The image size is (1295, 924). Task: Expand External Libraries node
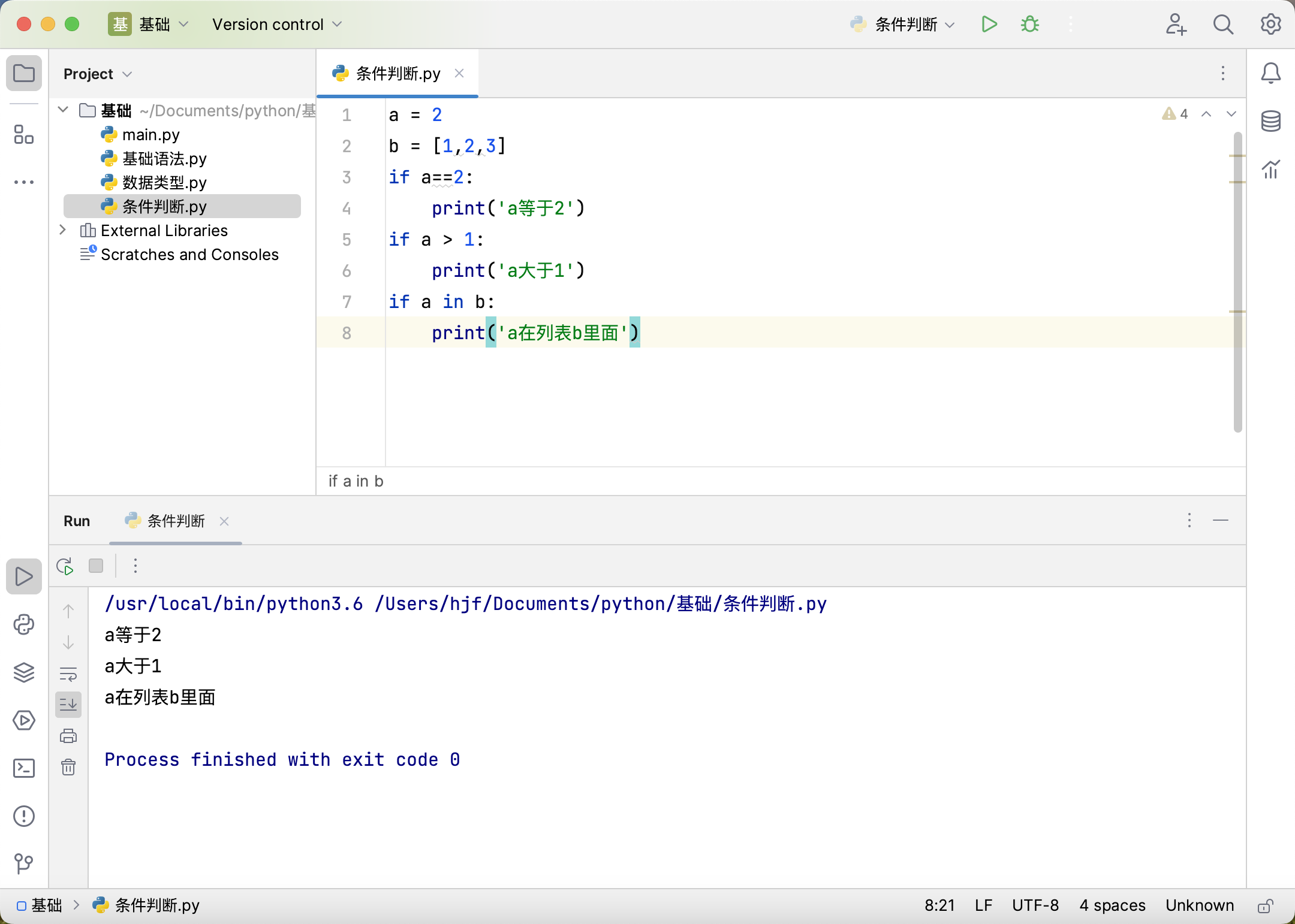(x=63, y=230)
